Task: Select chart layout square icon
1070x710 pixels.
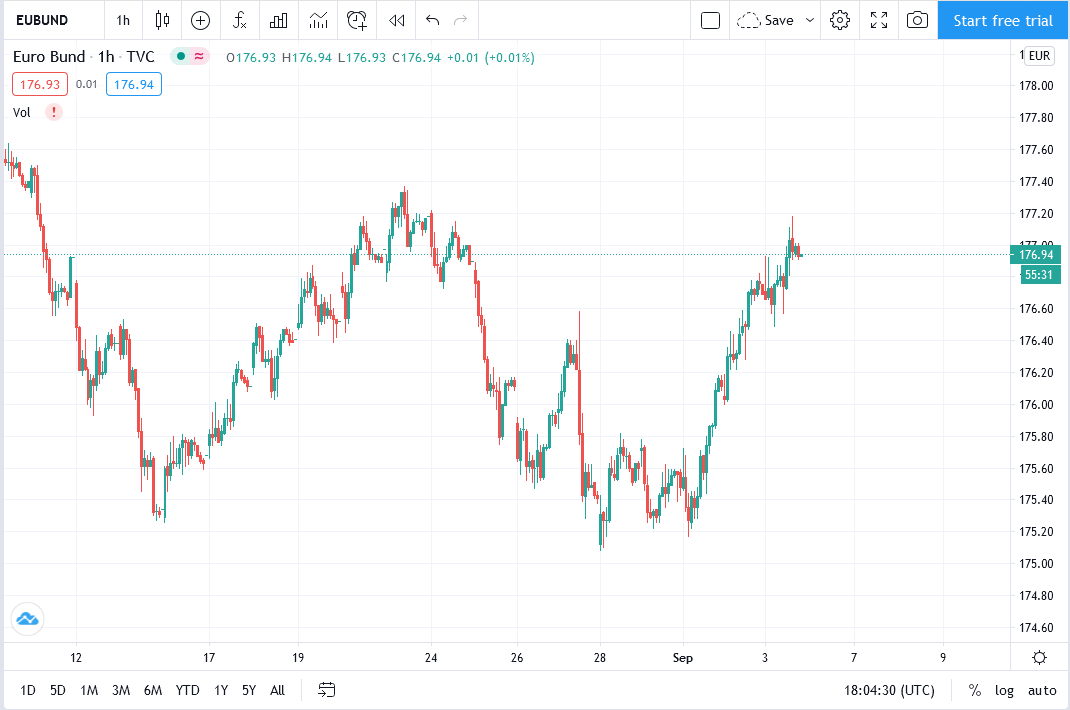Action: [x=710, y=20]
